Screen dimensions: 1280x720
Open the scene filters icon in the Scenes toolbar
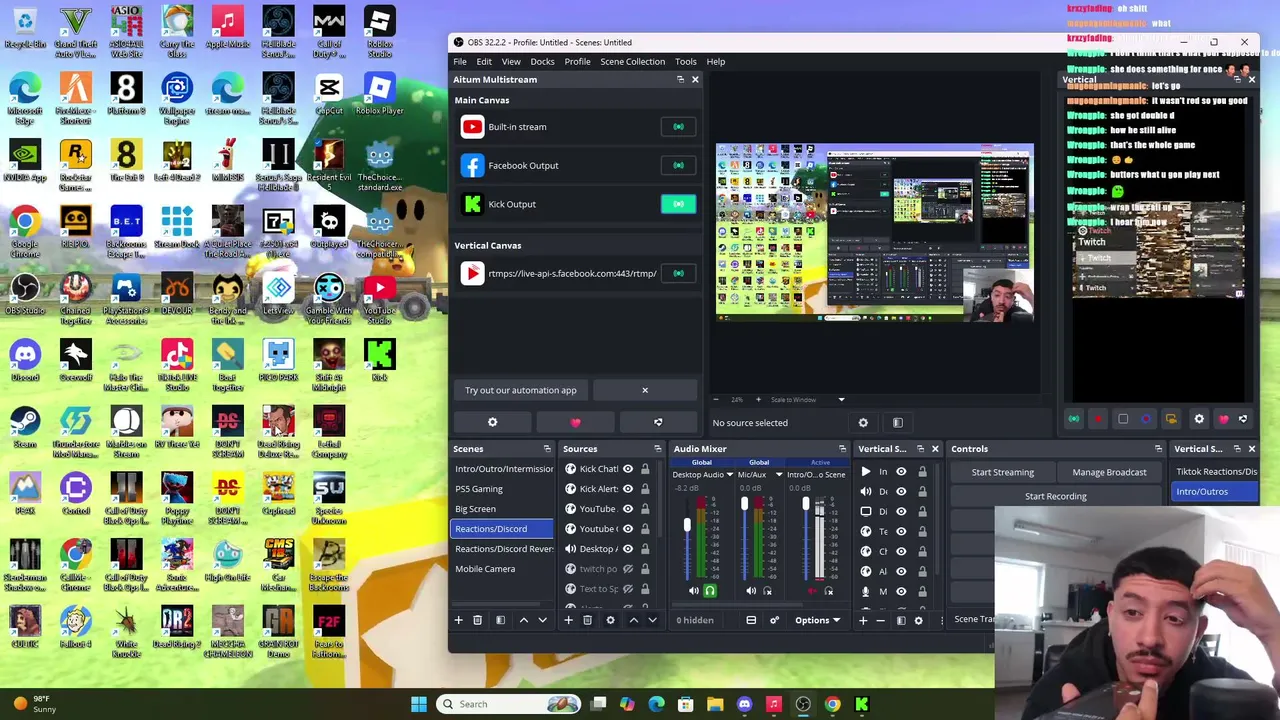[x=500, y=620]
